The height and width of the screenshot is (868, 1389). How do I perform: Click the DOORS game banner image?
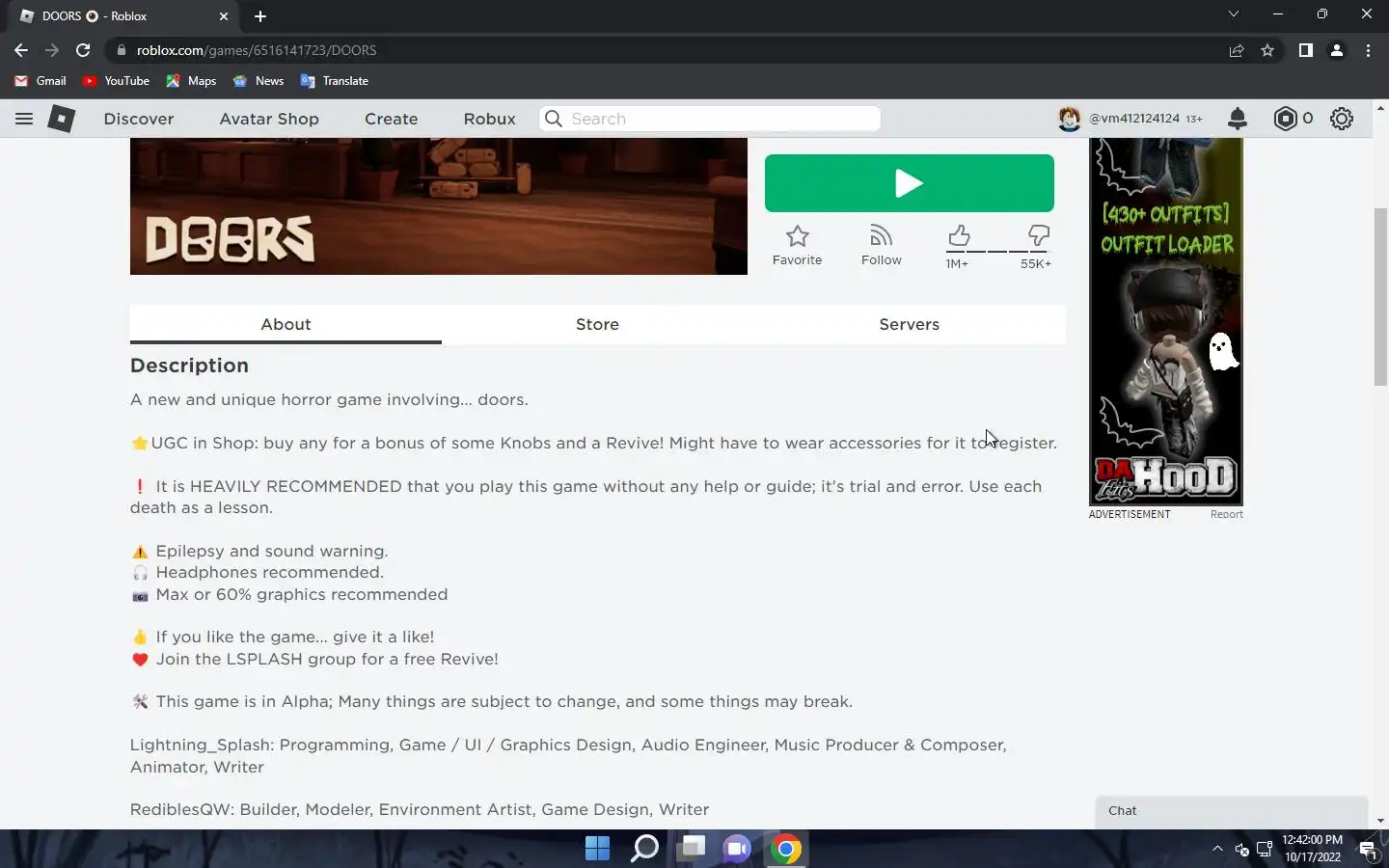point(438,206)
